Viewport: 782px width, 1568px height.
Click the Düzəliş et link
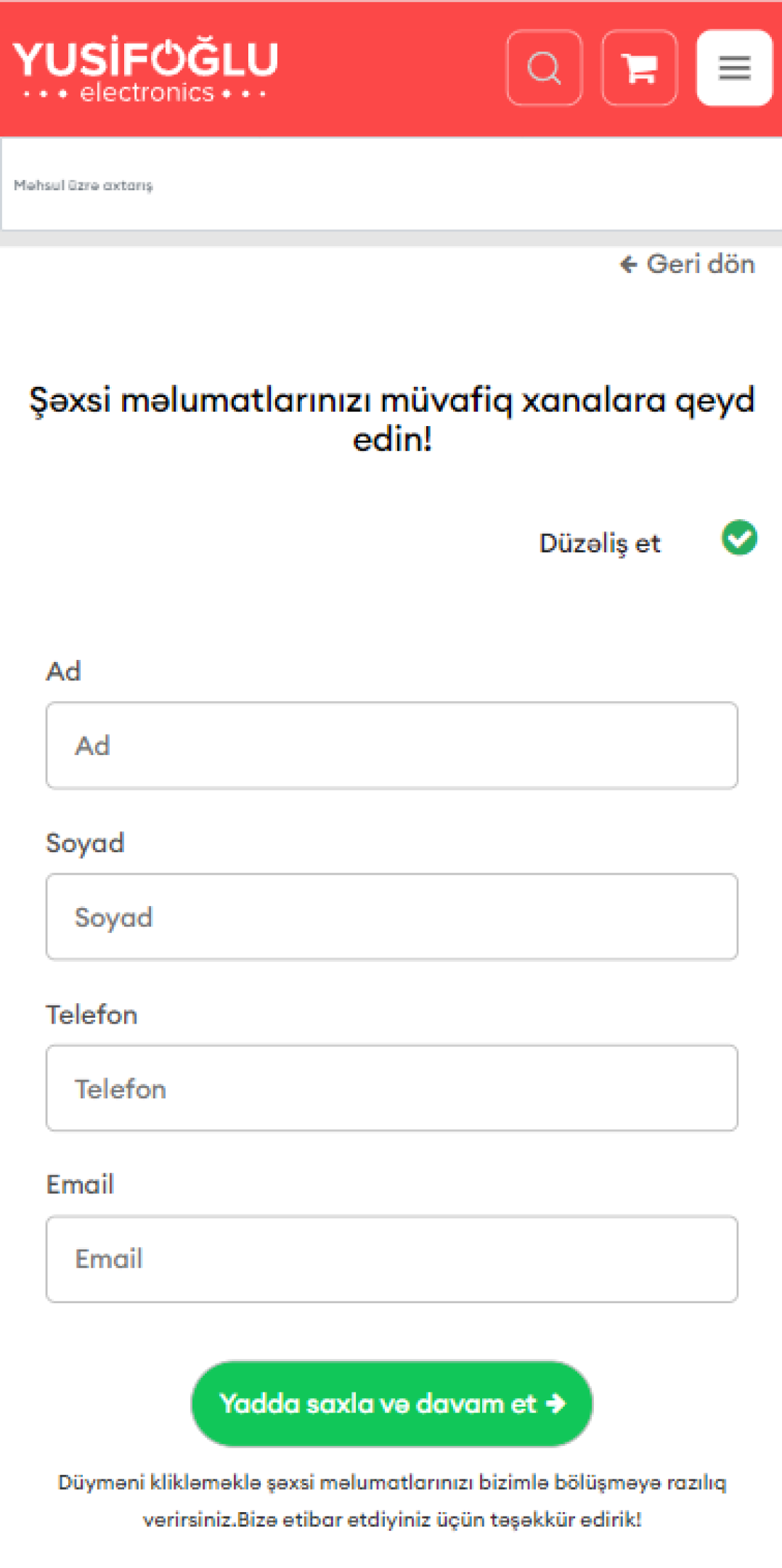coord(599,542)
